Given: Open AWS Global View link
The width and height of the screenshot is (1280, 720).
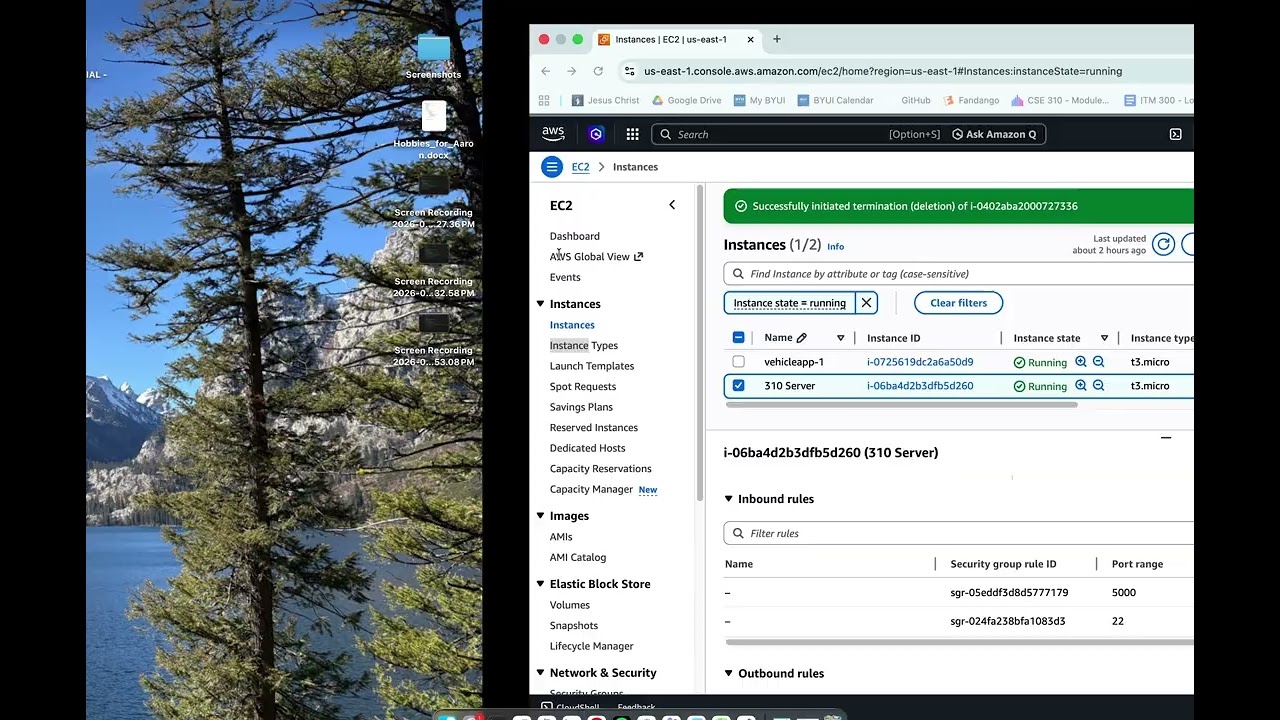Looking at the screenshot, I should tap(596, 257).
